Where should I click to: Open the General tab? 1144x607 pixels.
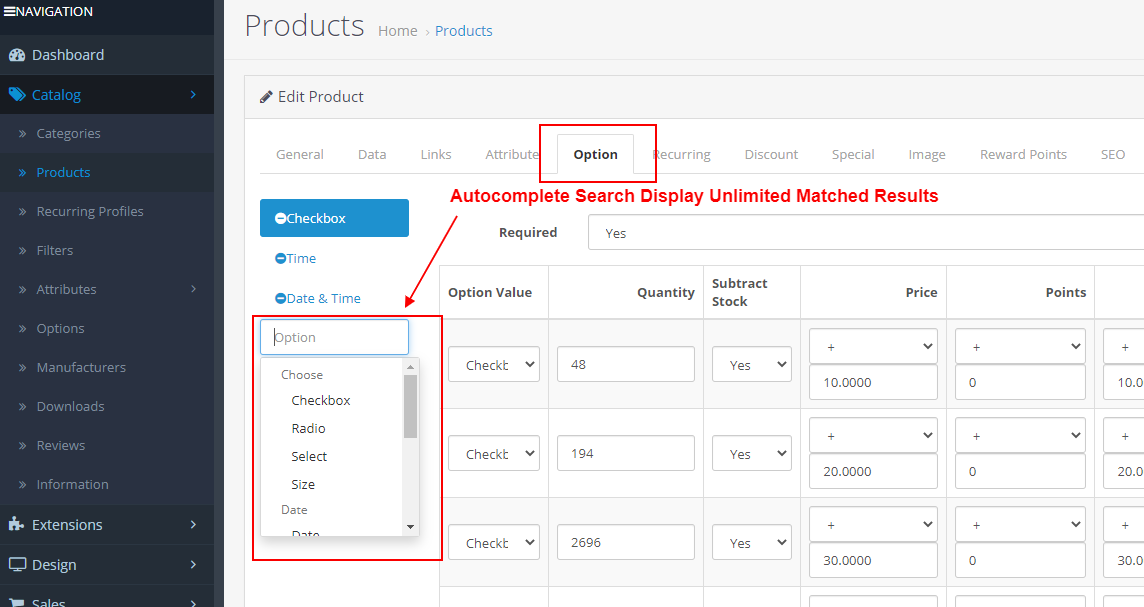click(299, 154)
